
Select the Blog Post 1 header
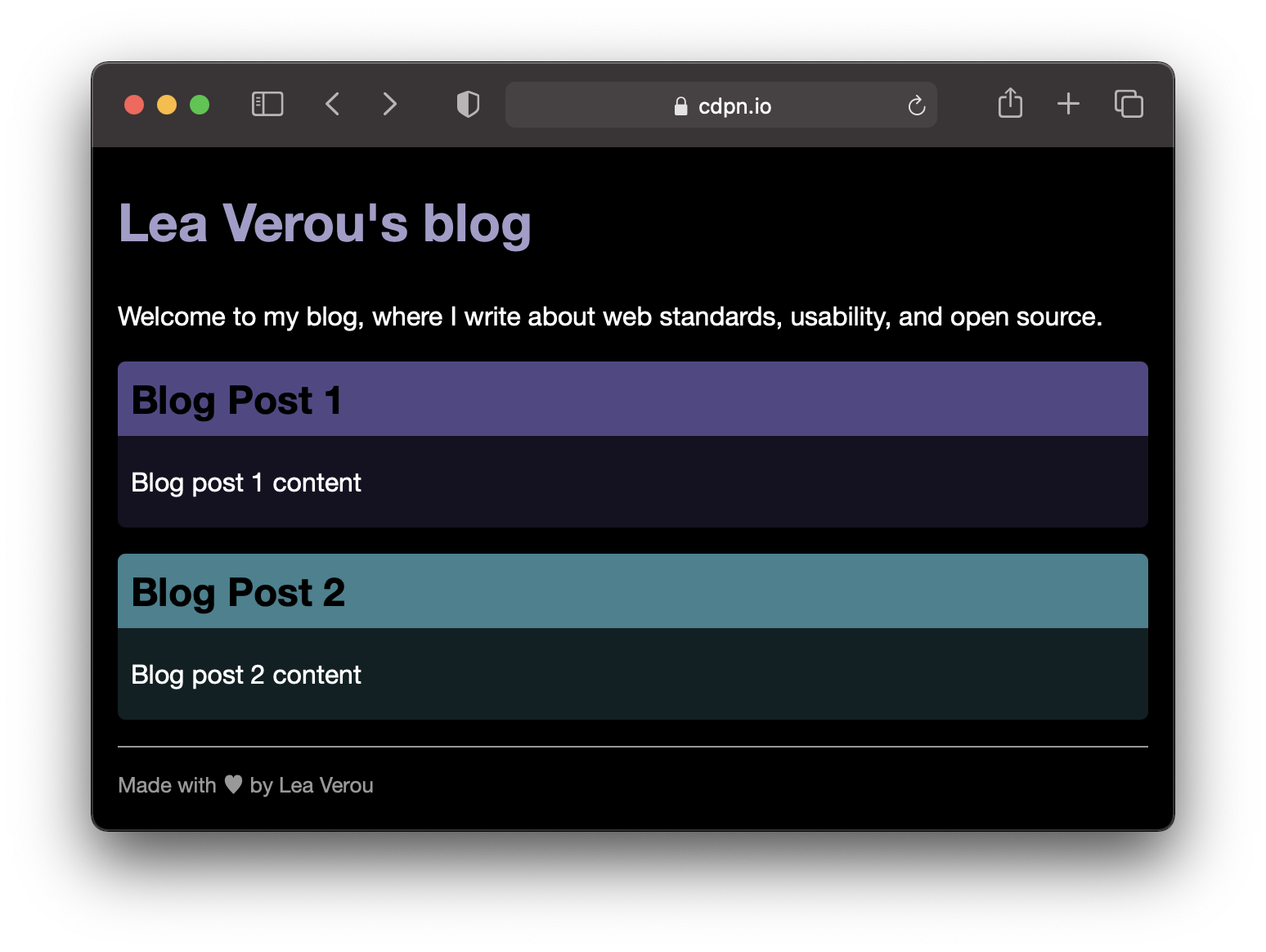[632, 399]
